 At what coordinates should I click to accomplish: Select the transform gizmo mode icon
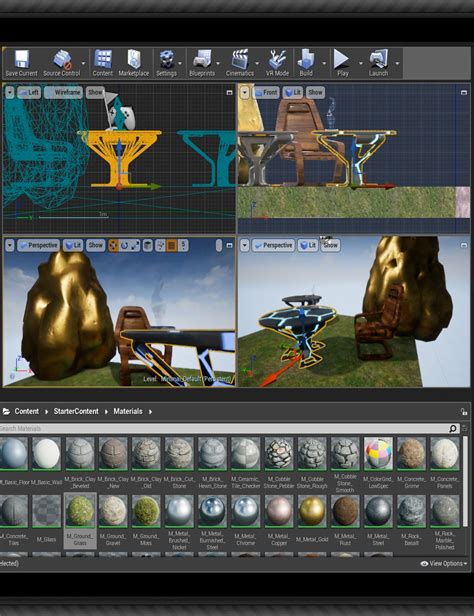click(x=113, y=246)
